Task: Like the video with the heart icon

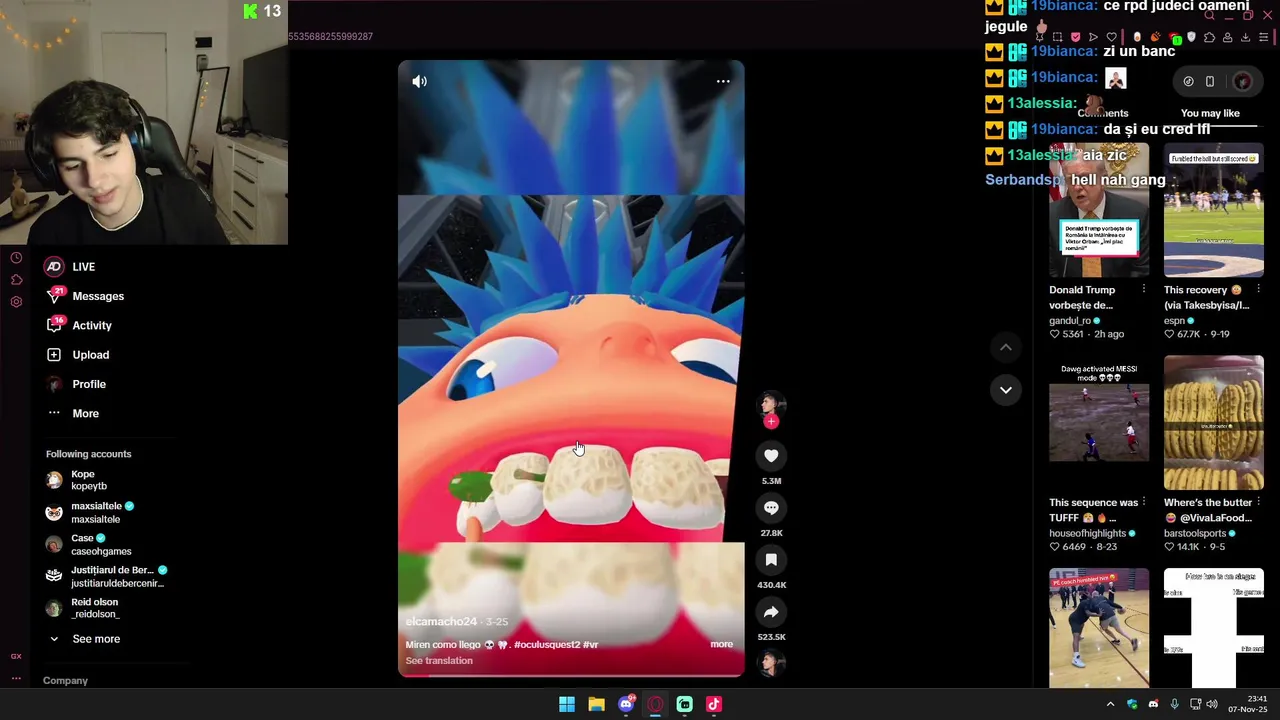Action: pyautogui.click(x=771, y=456)
